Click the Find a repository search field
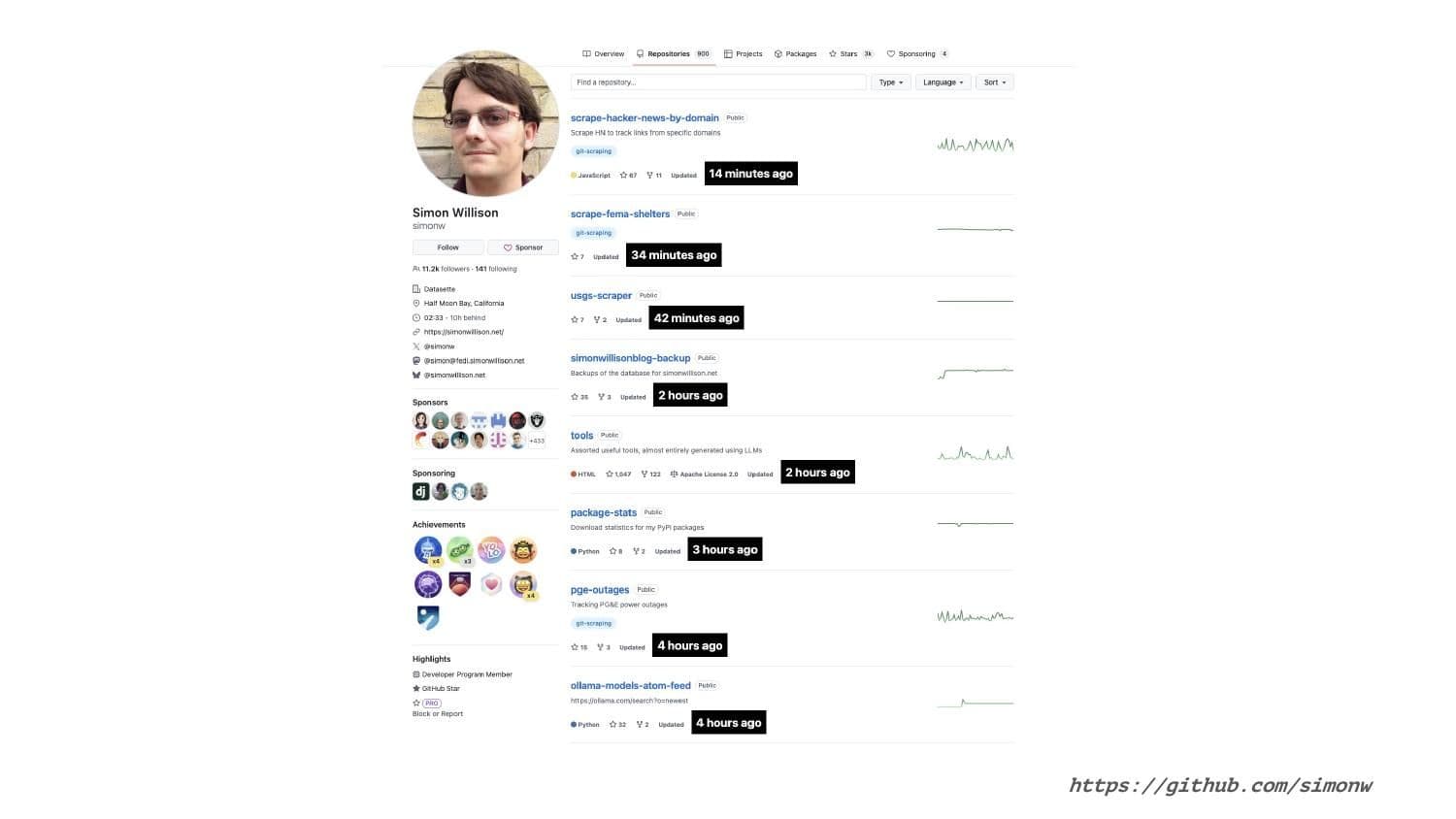The width and height of the screenshot is (1456, 819). coord(718,82)
